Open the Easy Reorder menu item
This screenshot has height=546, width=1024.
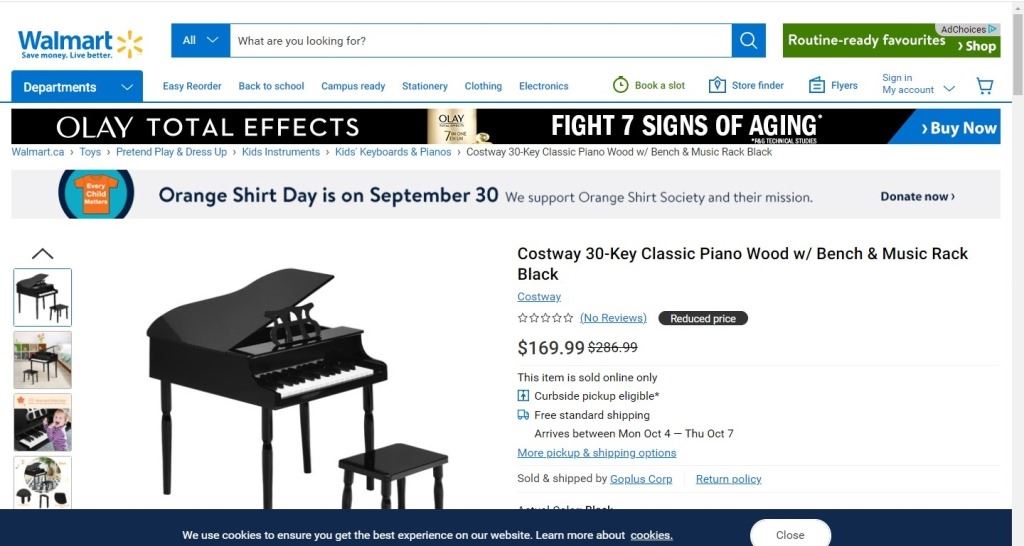192,86
